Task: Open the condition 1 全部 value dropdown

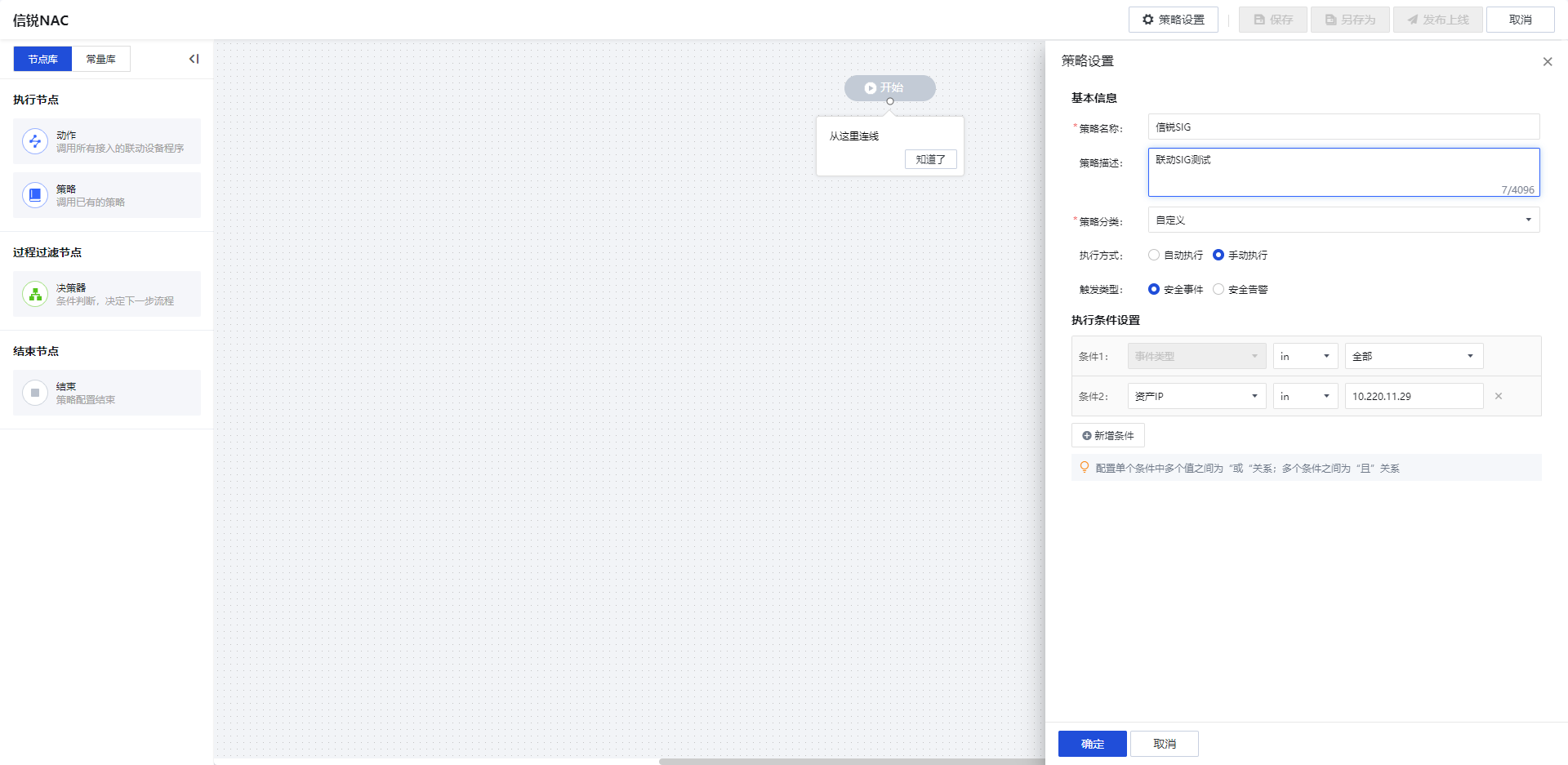Action: point(1414,356)
